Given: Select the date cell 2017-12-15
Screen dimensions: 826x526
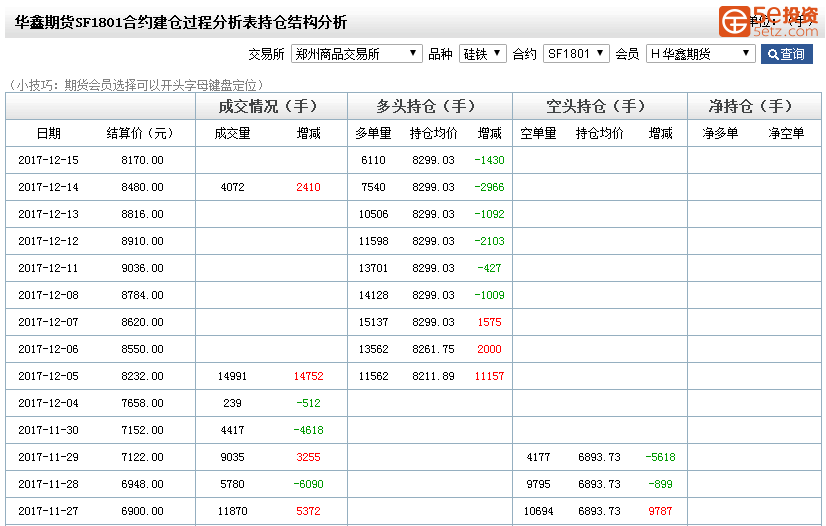Looking at the screenshot, I should [48, 160].
